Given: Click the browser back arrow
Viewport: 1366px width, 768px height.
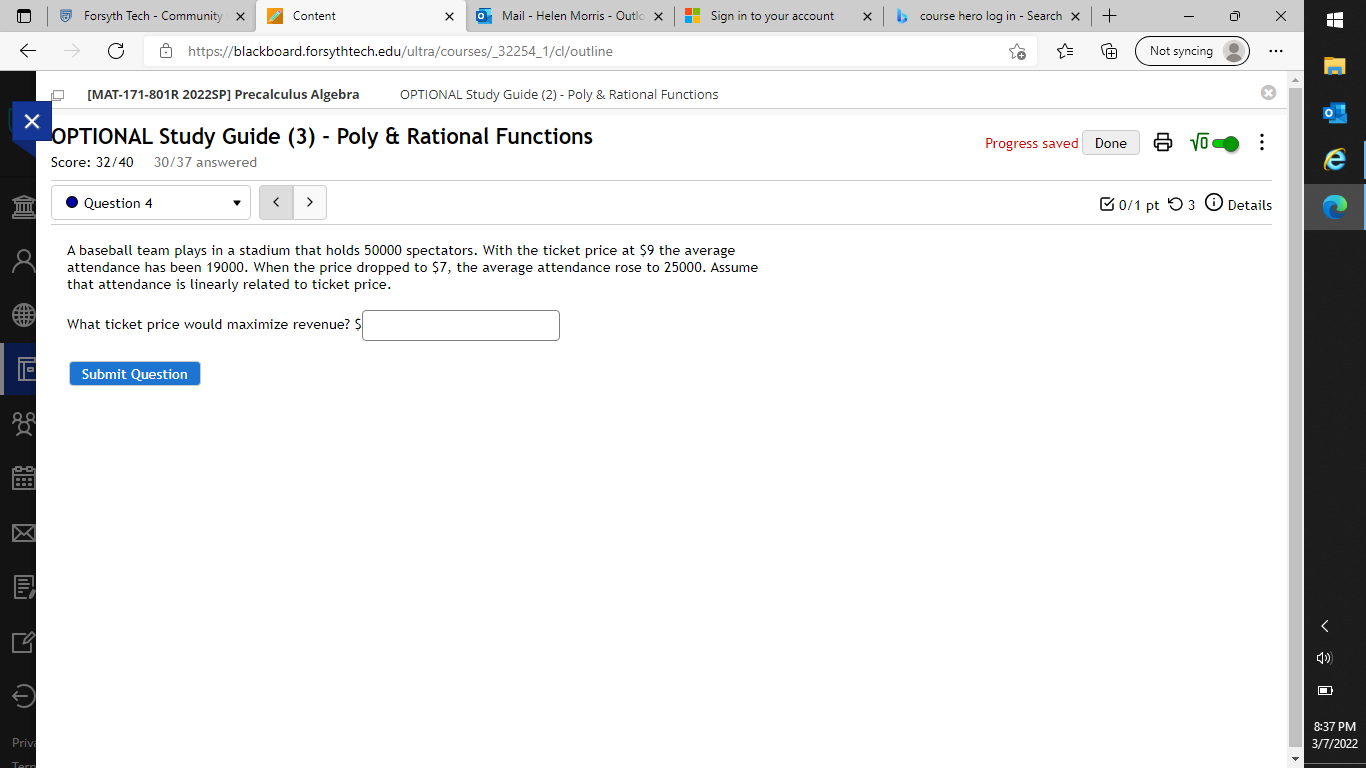Looking at the screenshot, I should click(x=28, y=51).
